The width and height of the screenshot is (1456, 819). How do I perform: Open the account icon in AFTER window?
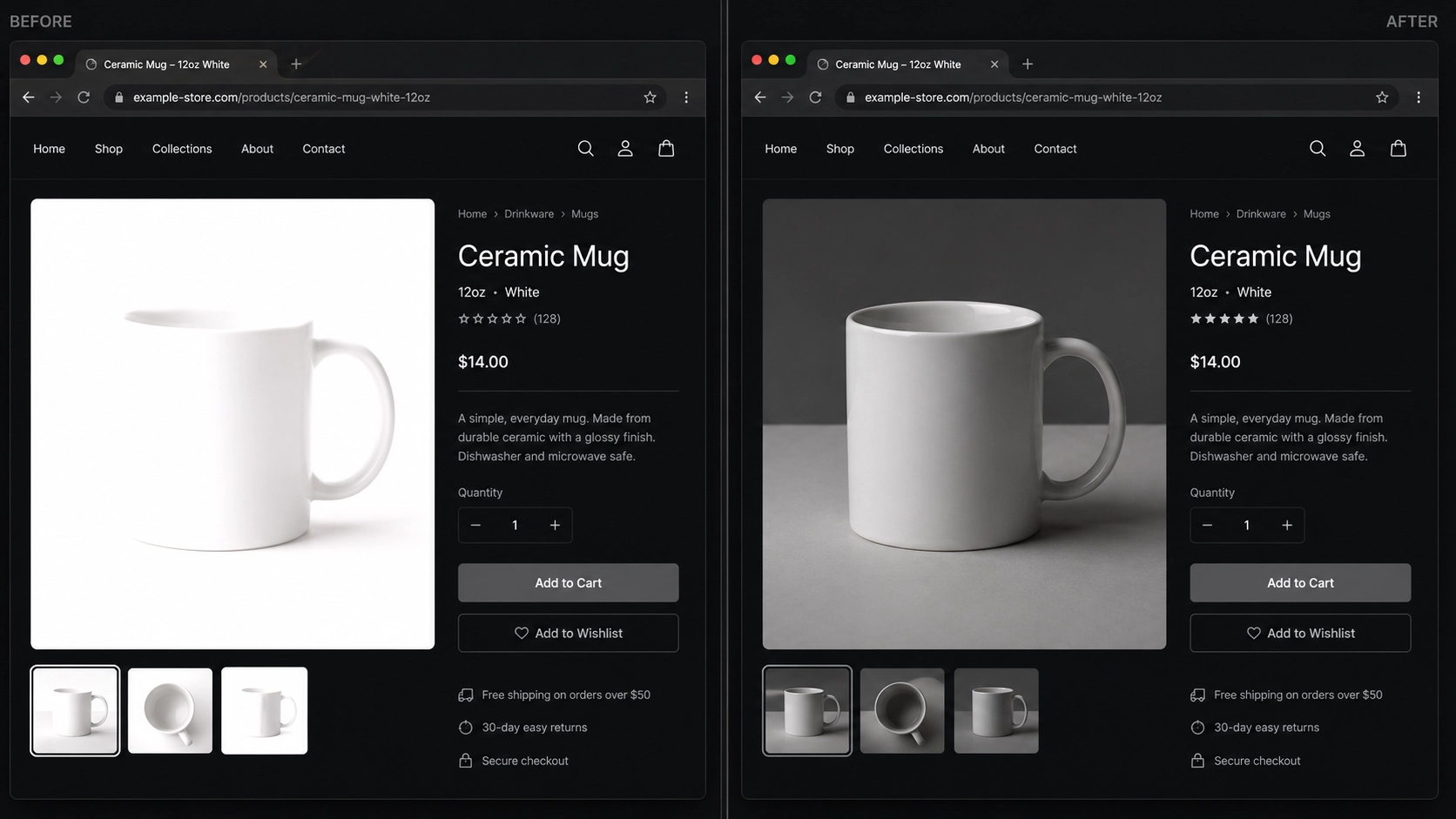point(1357,149)
